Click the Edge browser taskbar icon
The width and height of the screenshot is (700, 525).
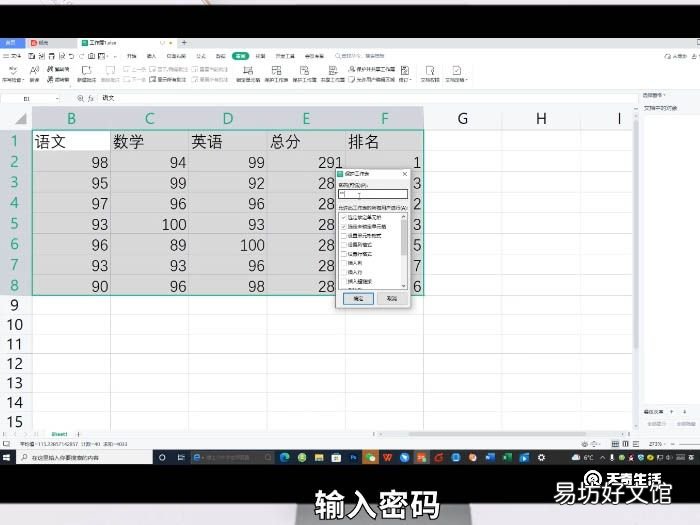tap(285, 458)
